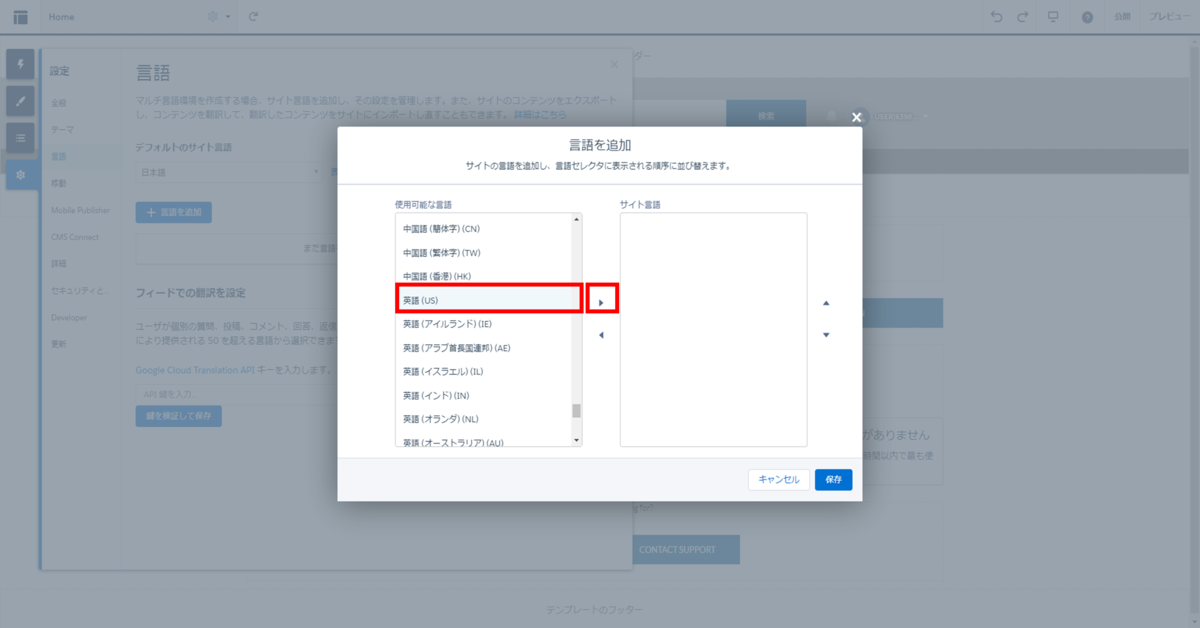This screenshot has height=628, width=1200.
Task: Open the Theme brush panel
Action: point(20,101)
